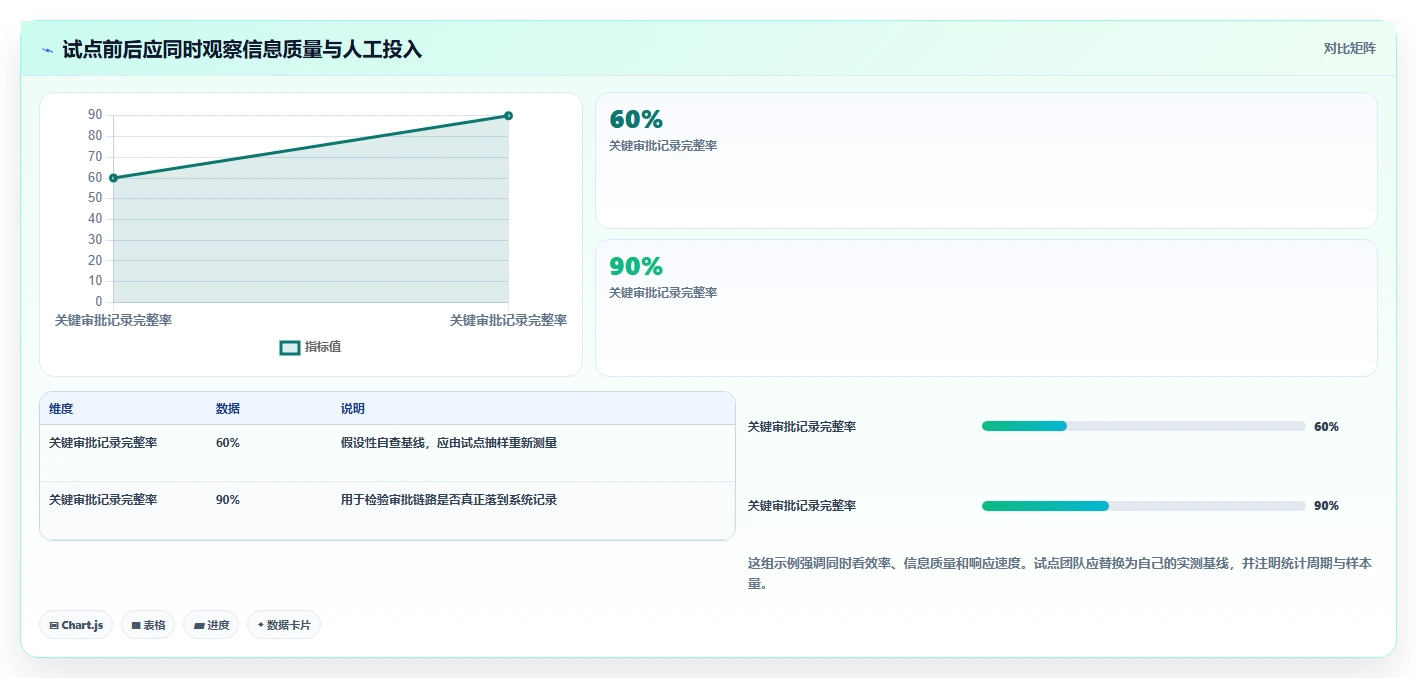Click the 指标值 legend text
Viewport: 1417px width, 678px height.
tap(323, 347)
